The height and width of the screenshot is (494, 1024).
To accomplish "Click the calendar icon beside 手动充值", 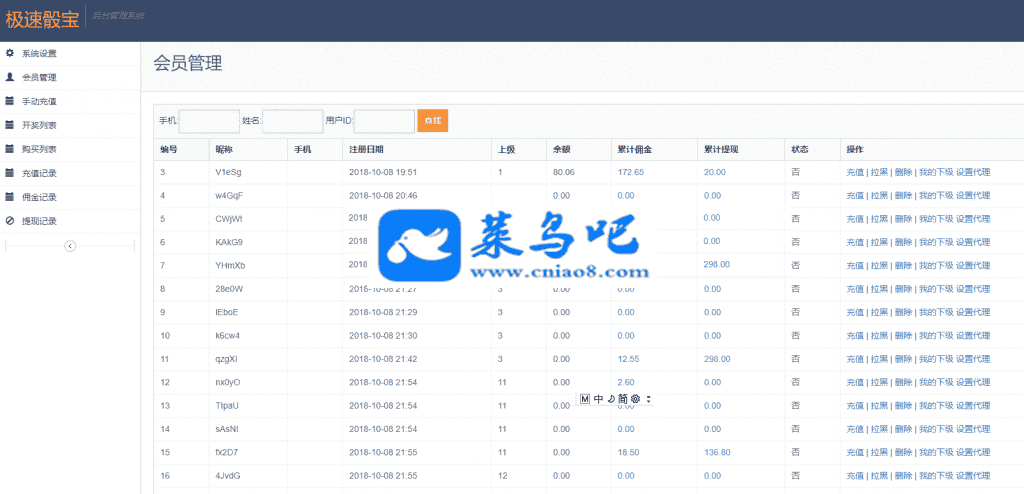I will (x=10, y=101).
